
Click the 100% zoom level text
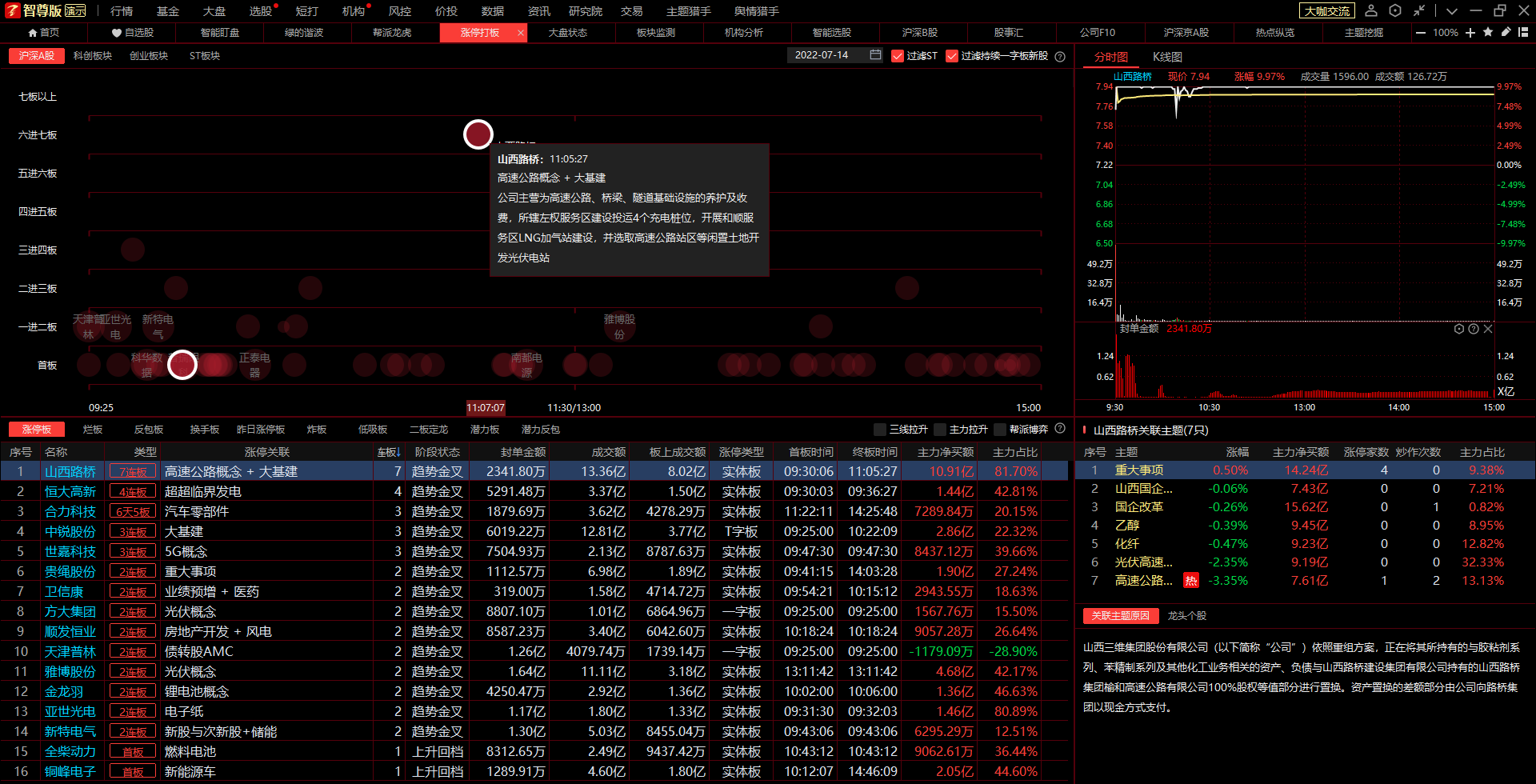click(x=1446, y=33)
